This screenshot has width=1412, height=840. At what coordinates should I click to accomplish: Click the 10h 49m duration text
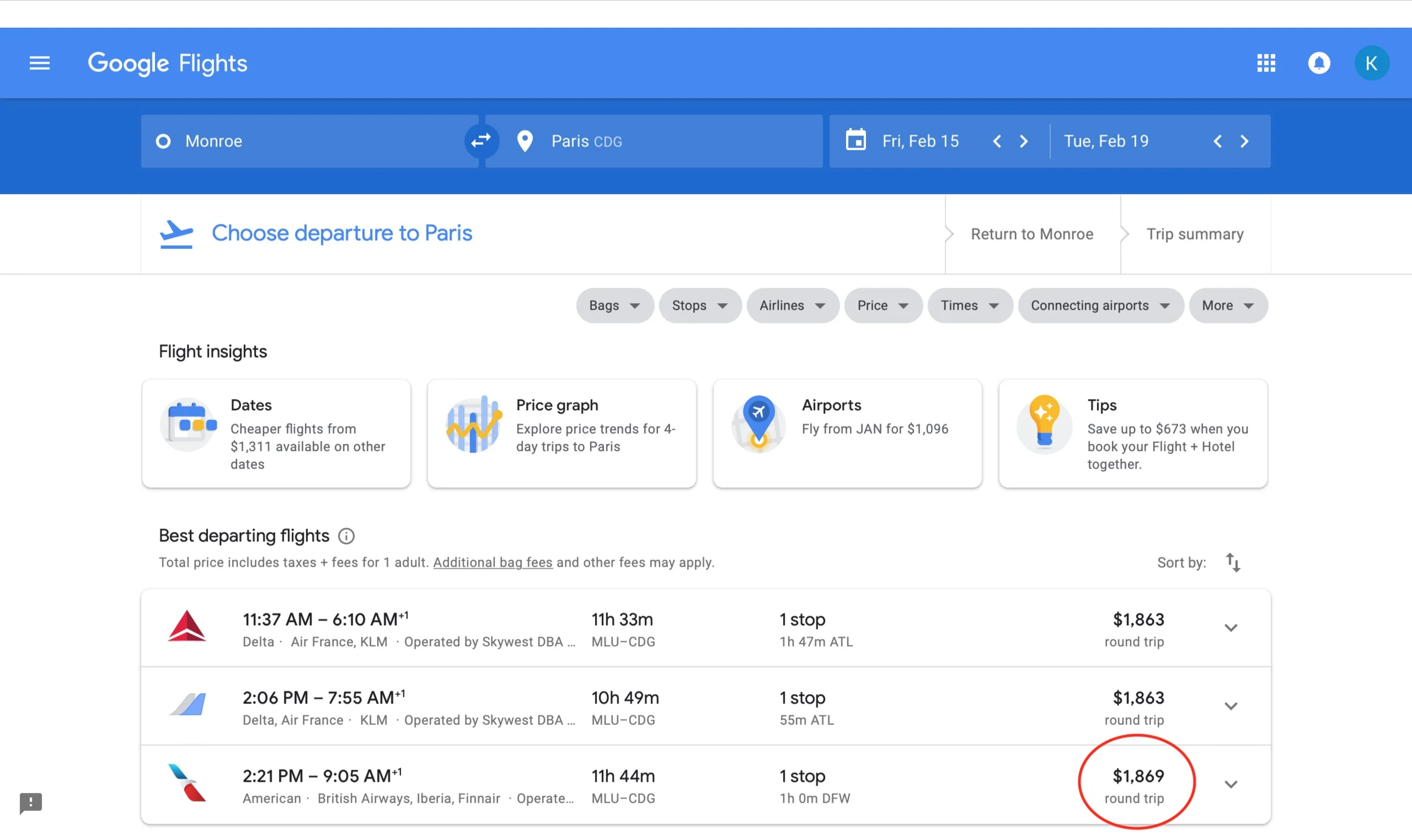[x=625, y=697]
